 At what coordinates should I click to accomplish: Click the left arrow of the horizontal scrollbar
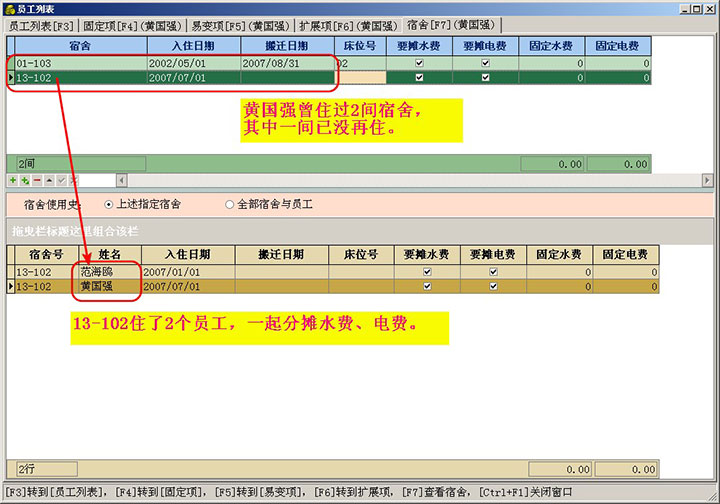(x=122, y=180)
